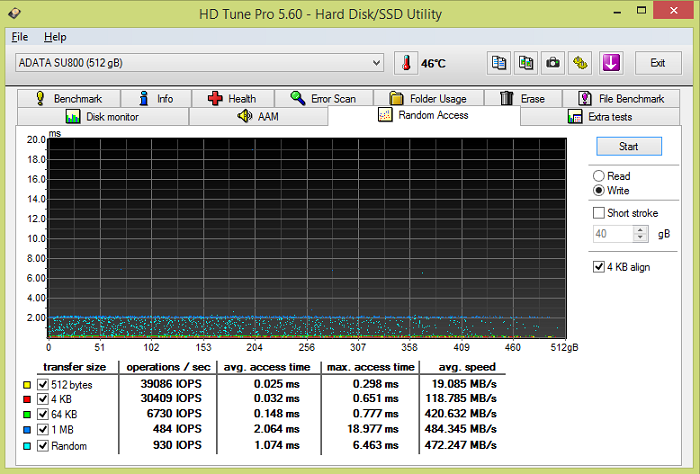Click the "6730 IOPS" value
Viewport: 700px width, 474px height.
[x=174, y=413]
